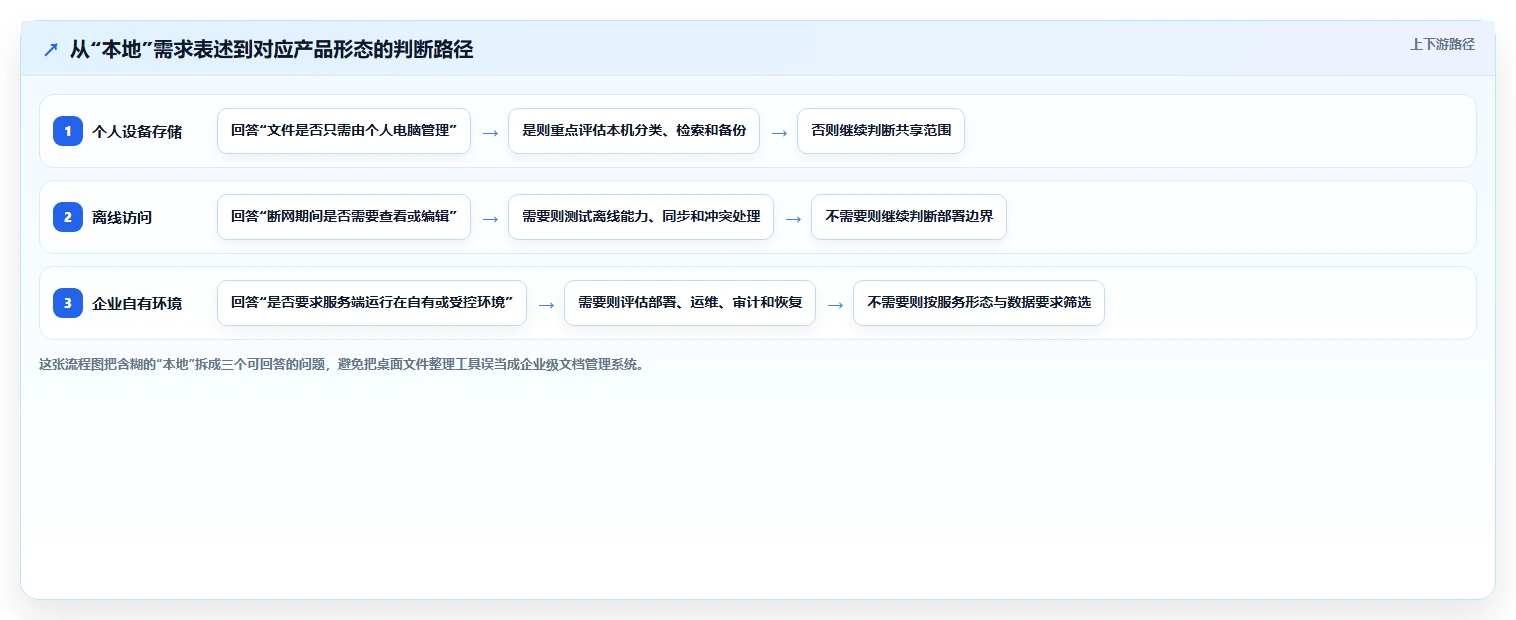This screenshot has height=620, width=1516.
Task: Click the arrow icon beside the title
Action: pos(50,50)
